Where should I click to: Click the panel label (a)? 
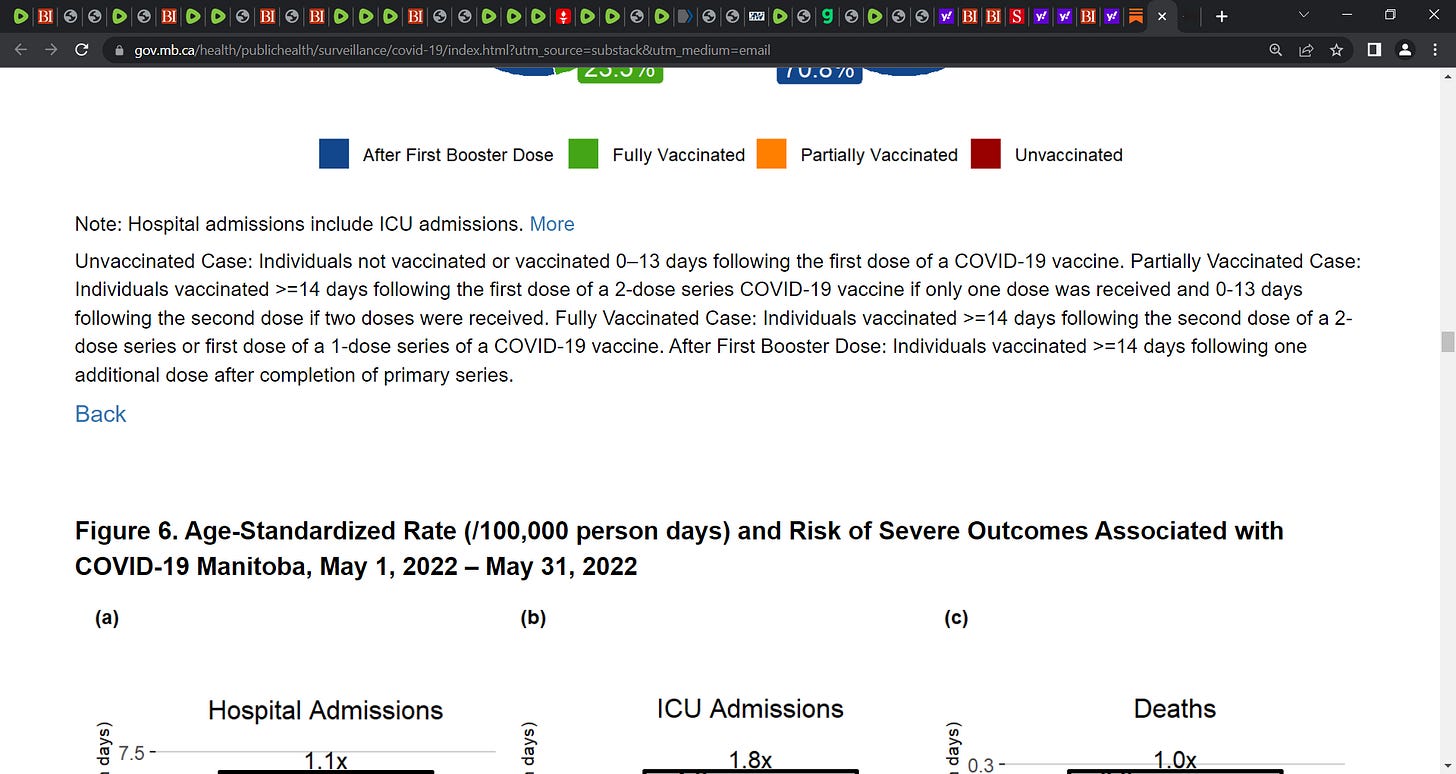point(107,618)
